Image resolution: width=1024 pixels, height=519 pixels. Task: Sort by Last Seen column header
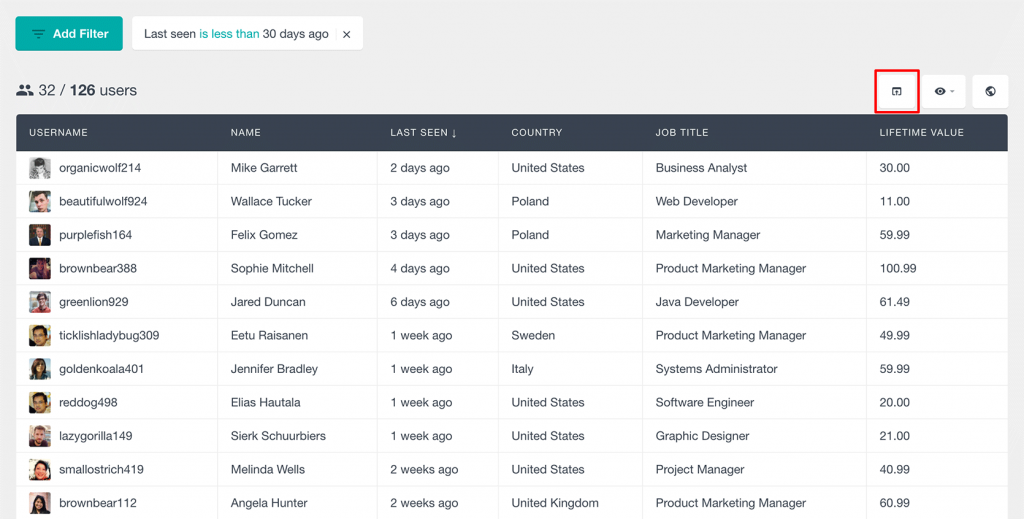click(423, 133)
